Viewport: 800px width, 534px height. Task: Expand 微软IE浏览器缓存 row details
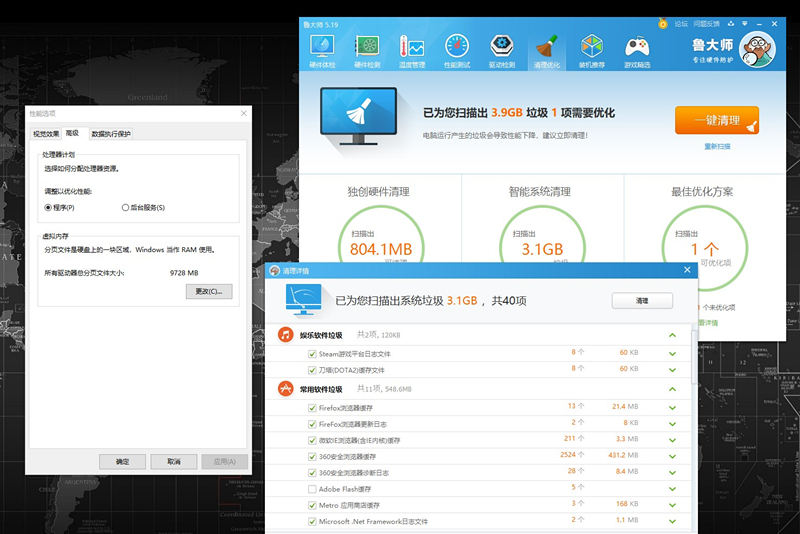[672, 440]
